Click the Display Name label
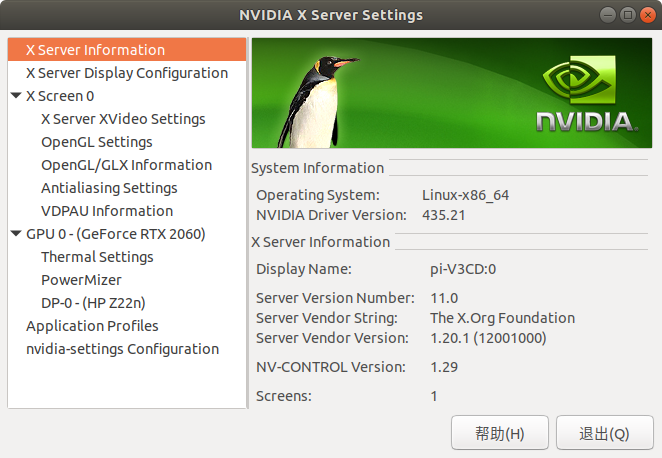The image size is (662, 458). [x=304, y=269]
